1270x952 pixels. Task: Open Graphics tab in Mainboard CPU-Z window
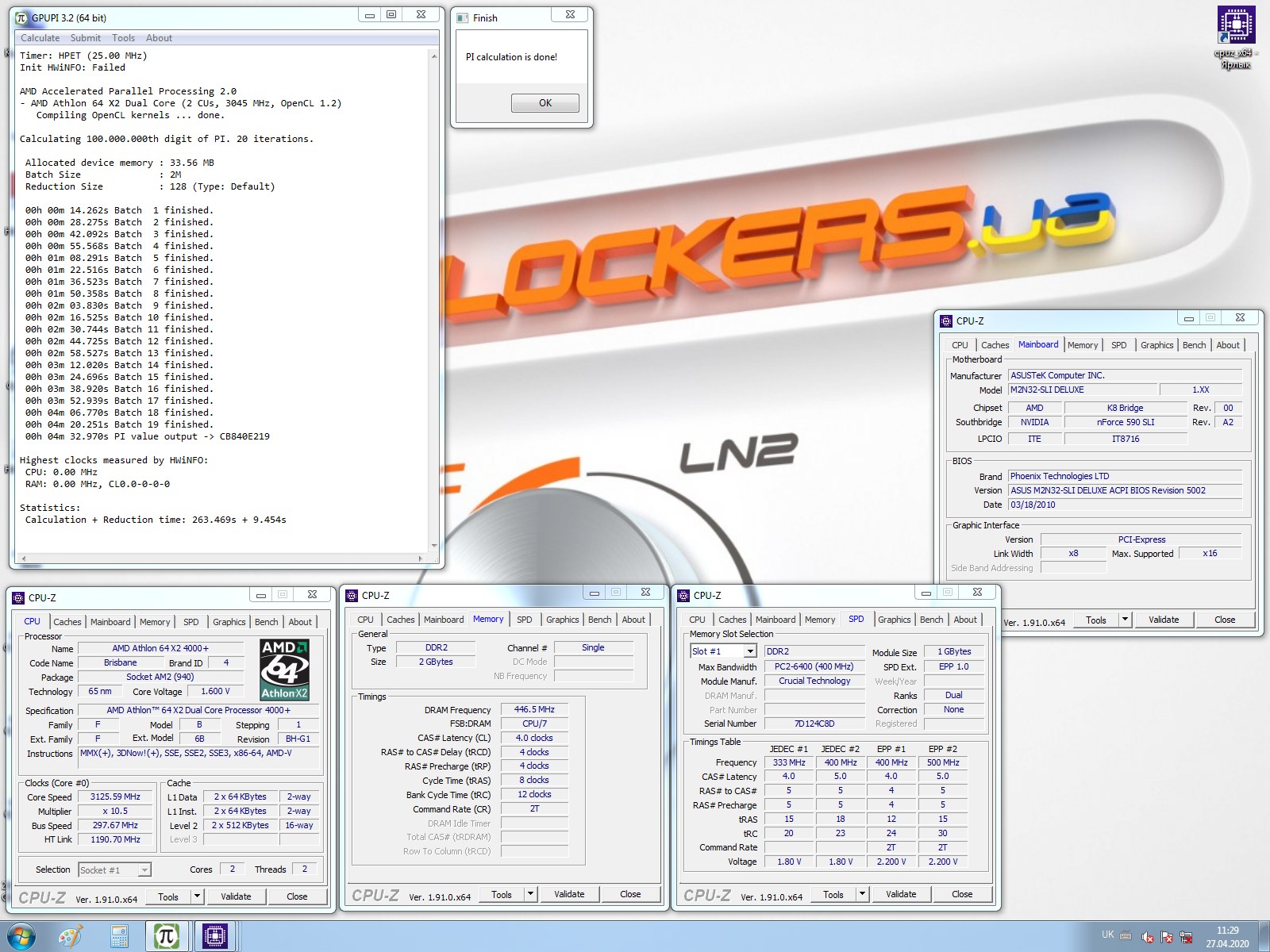1156,345
